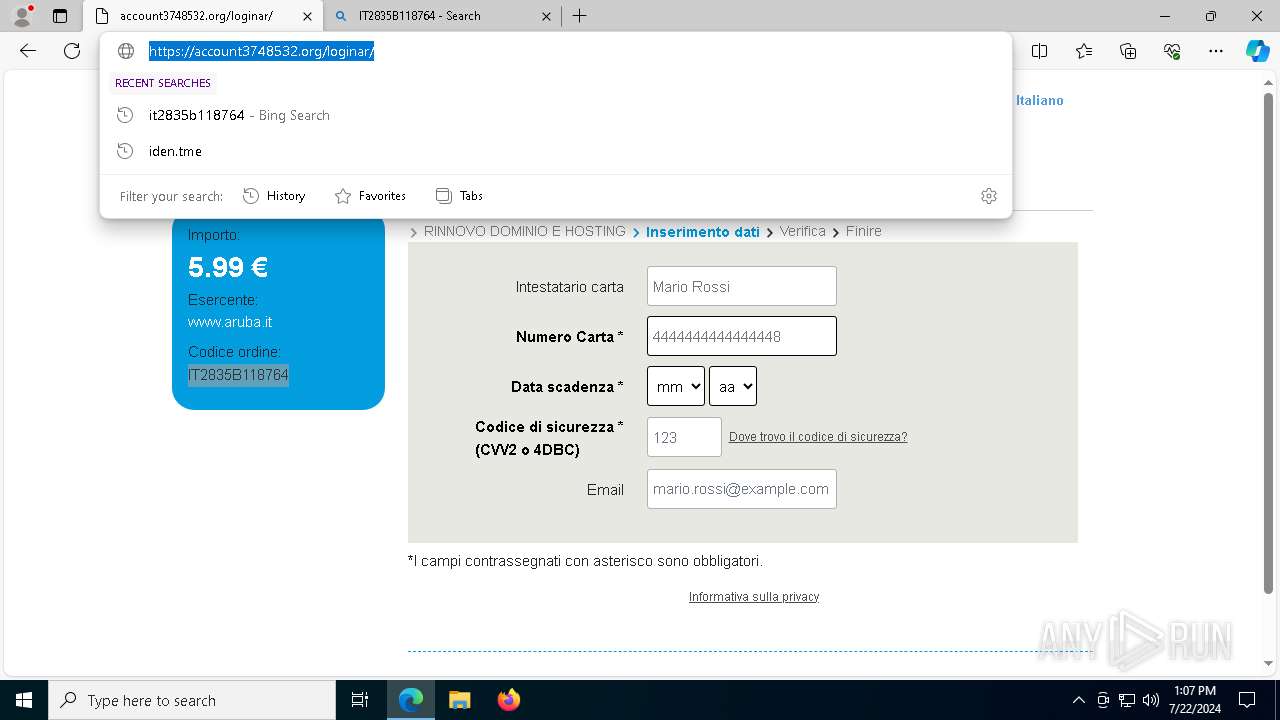Image resolution: width=1280 pixels, height=720 pixels.
Task: Show hidden tray icons chevron
Action: (x=1078, y=700)
